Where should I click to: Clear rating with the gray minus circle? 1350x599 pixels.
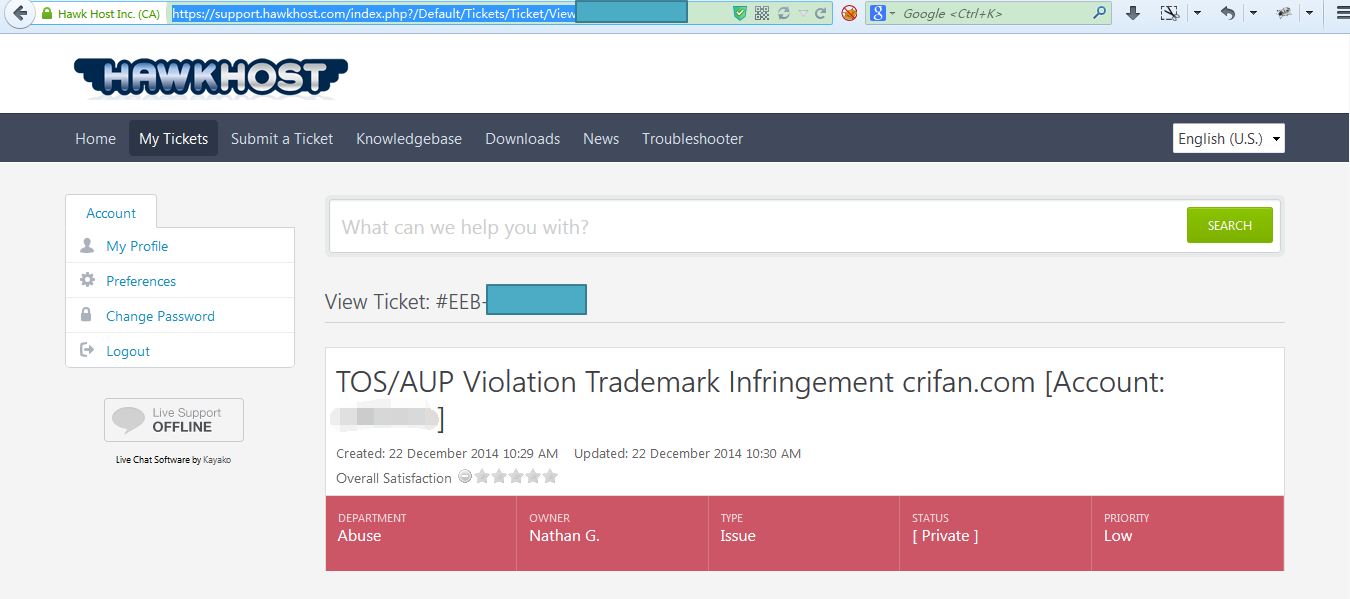[x=465, y=477]
